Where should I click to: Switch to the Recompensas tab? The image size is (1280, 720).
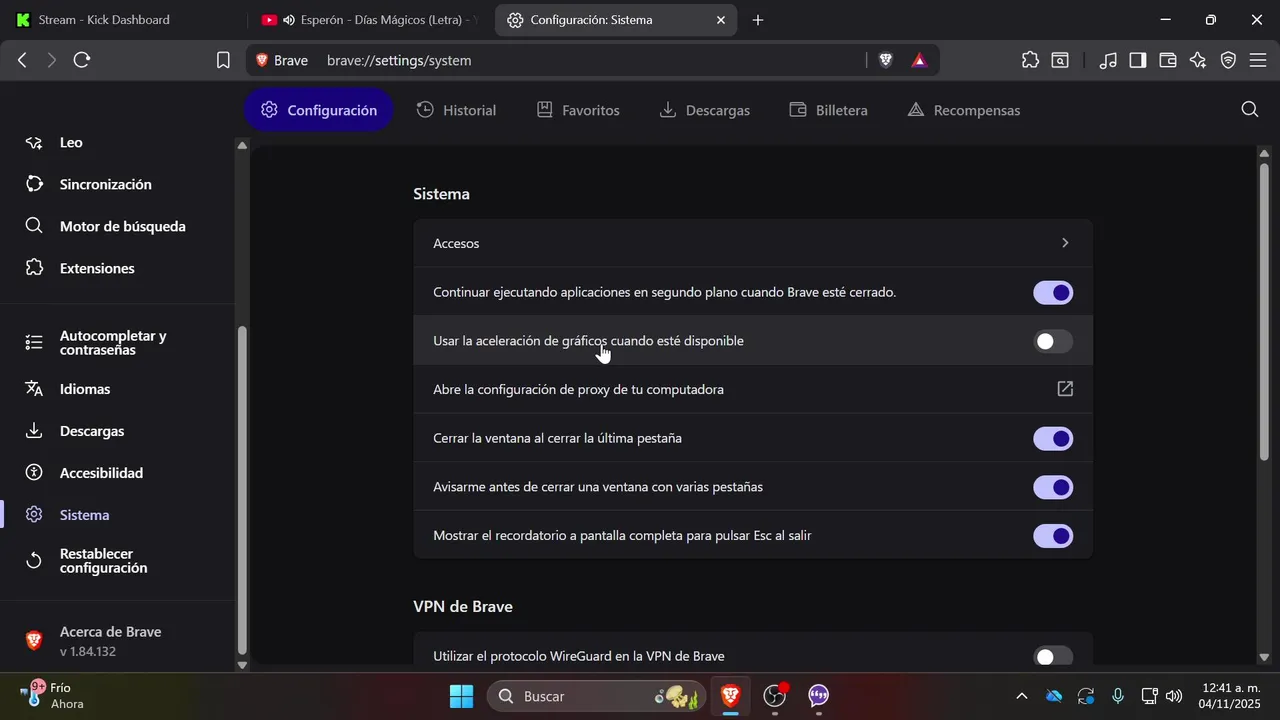click(964, 110)
